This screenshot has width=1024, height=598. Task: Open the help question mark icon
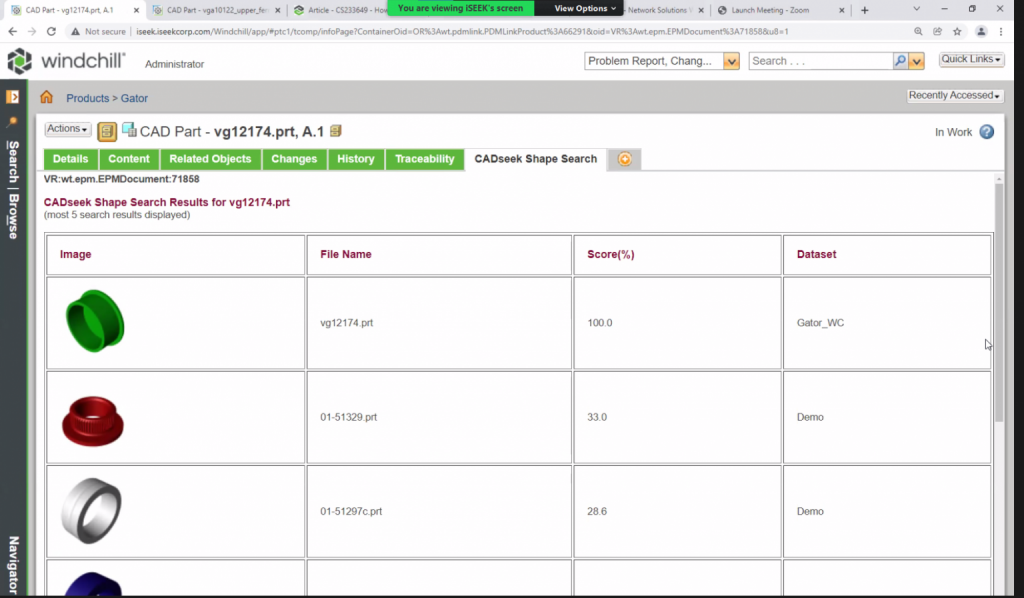coord(986,132)
